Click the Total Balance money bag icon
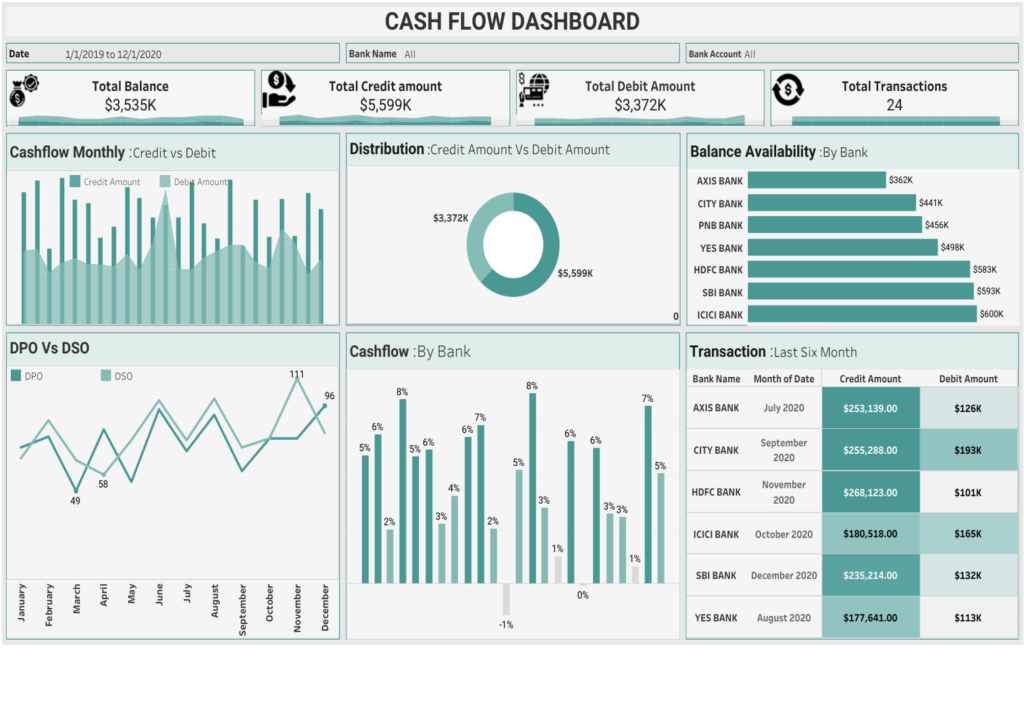This screenshot has height=726, width=1024. point(23,93)
